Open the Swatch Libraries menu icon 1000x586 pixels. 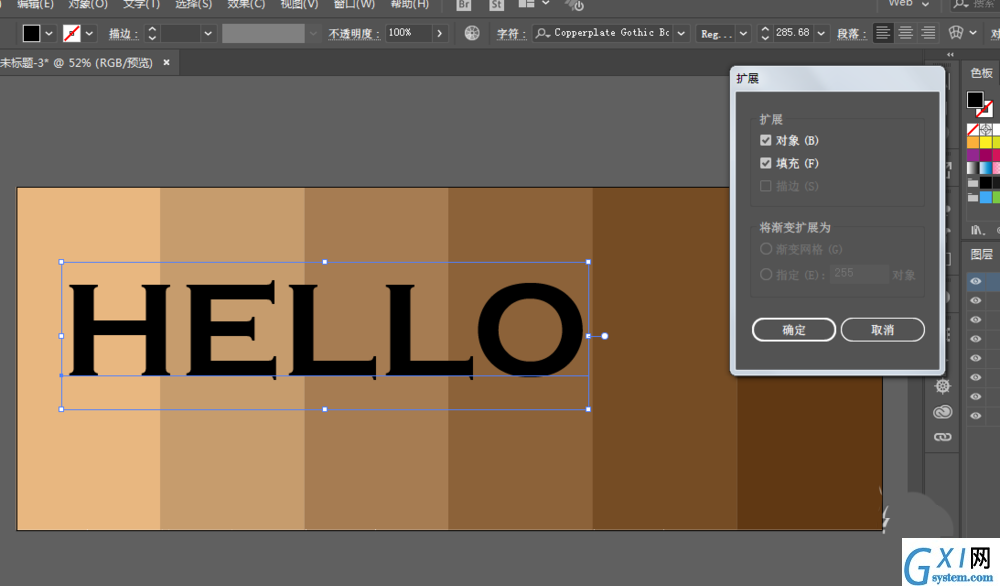click(x=976, y=230)
